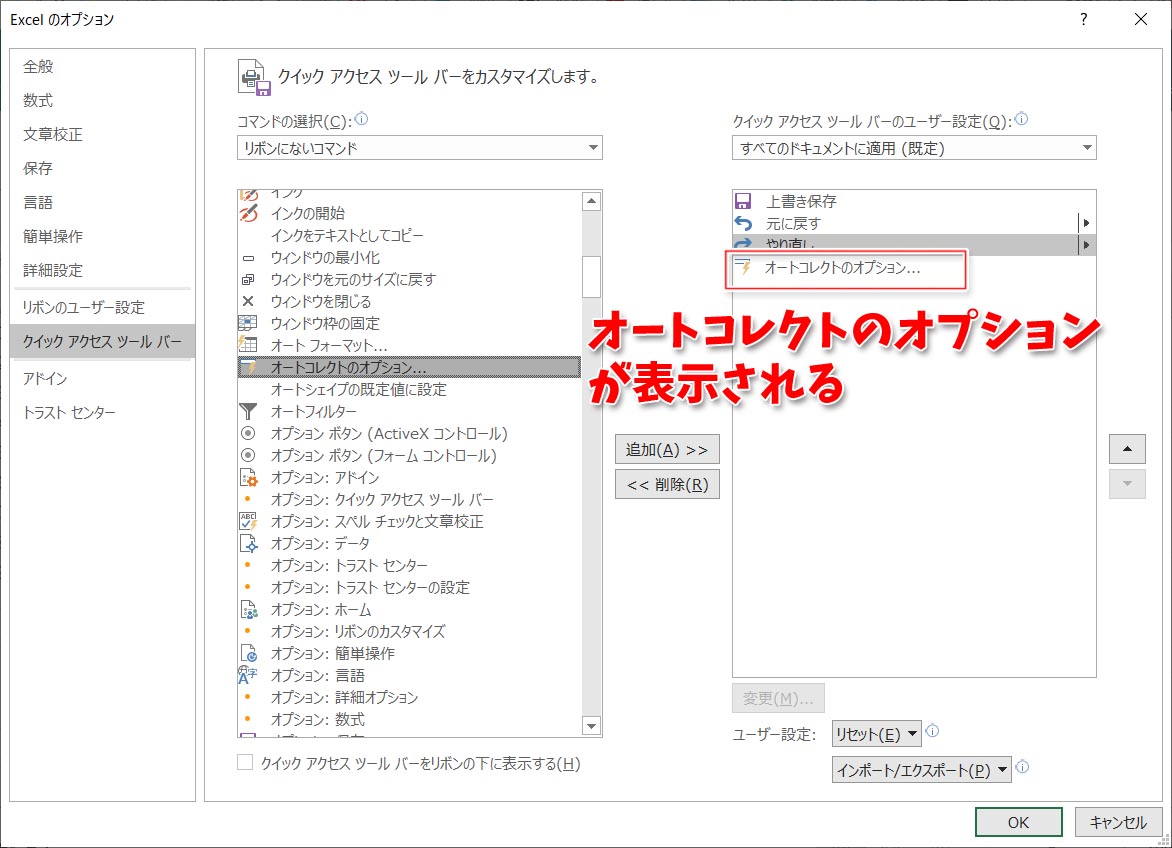The width and height of the screenshot is (1172, 848).
Task: Open the アドイン options category
Action: (102, 379)
